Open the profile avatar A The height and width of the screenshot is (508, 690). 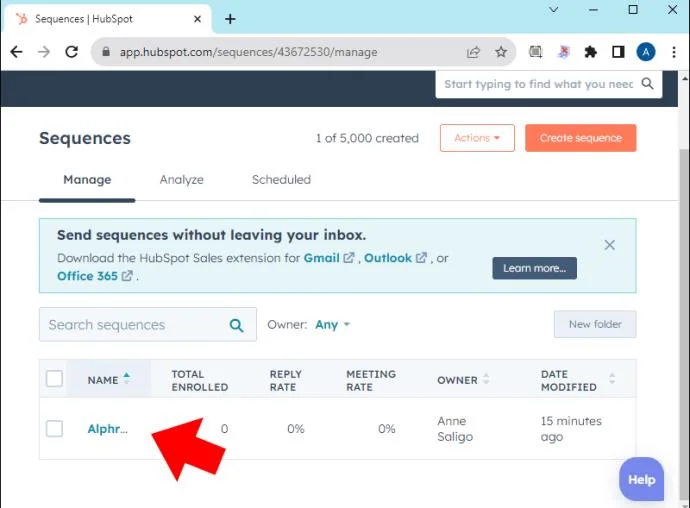pos(646,52)
